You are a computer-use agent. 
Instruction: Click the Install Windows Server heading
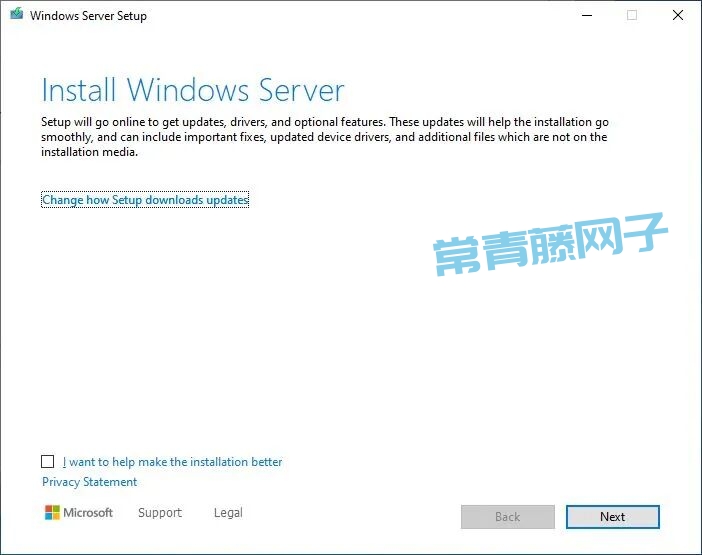tap(193, 90)
